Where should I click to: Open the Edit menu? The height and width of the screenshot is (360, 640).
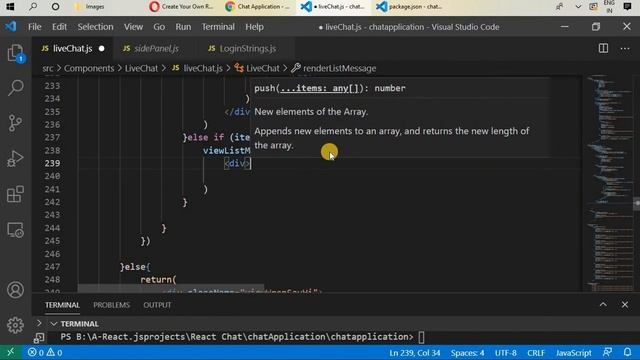click(60, 27)
